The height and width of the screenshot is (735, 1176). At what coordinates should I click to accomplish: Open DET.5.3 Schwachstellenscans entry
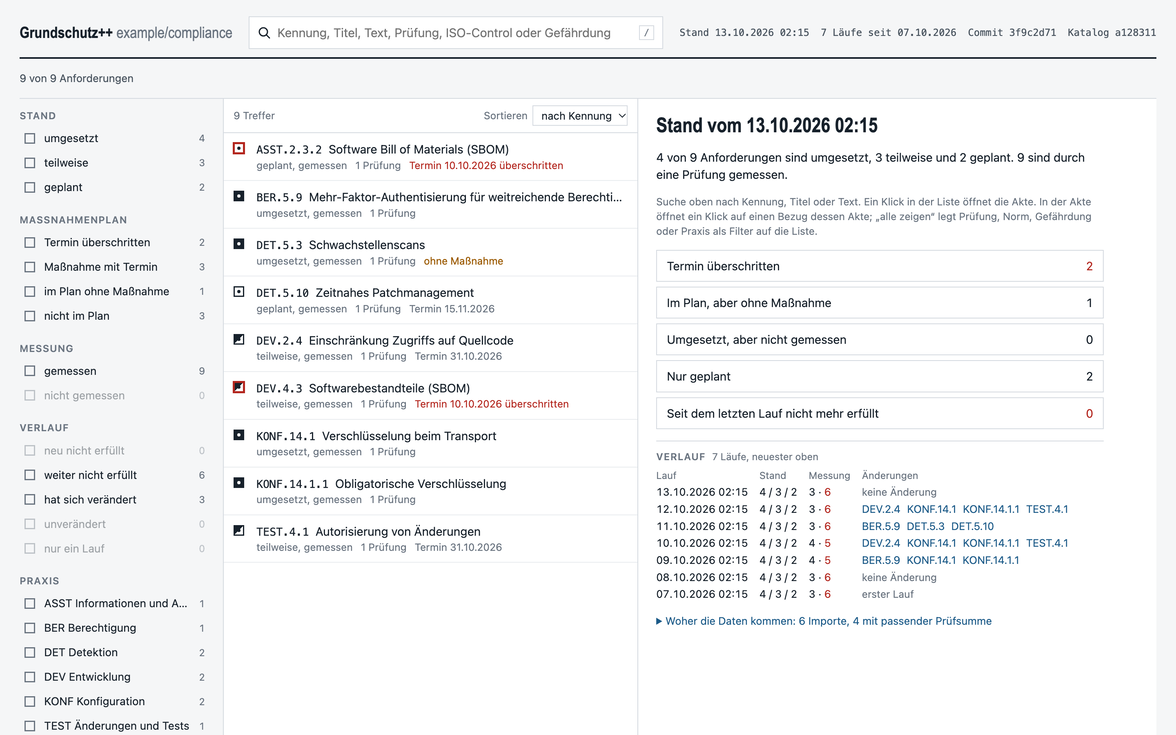pyautogui.click(x=430, y=253)
